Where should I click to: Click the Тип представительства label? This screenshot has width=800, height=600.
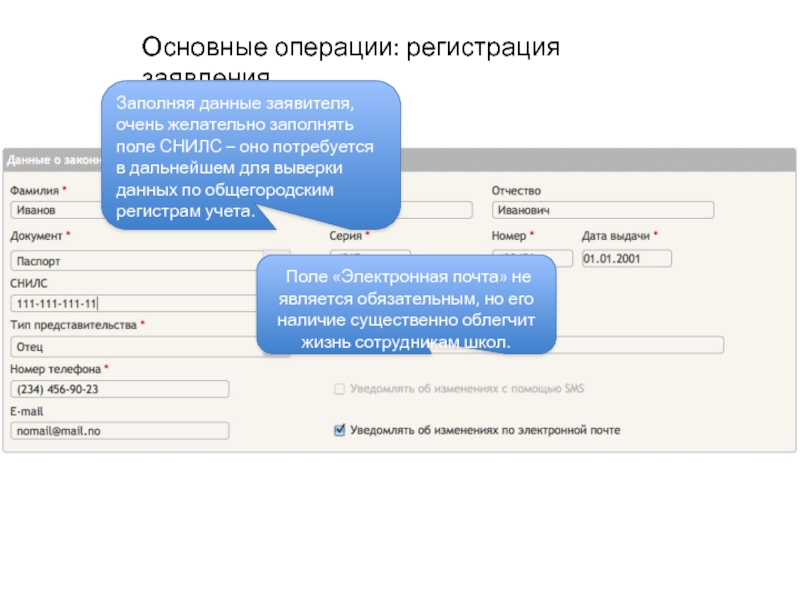pos(73,325)
